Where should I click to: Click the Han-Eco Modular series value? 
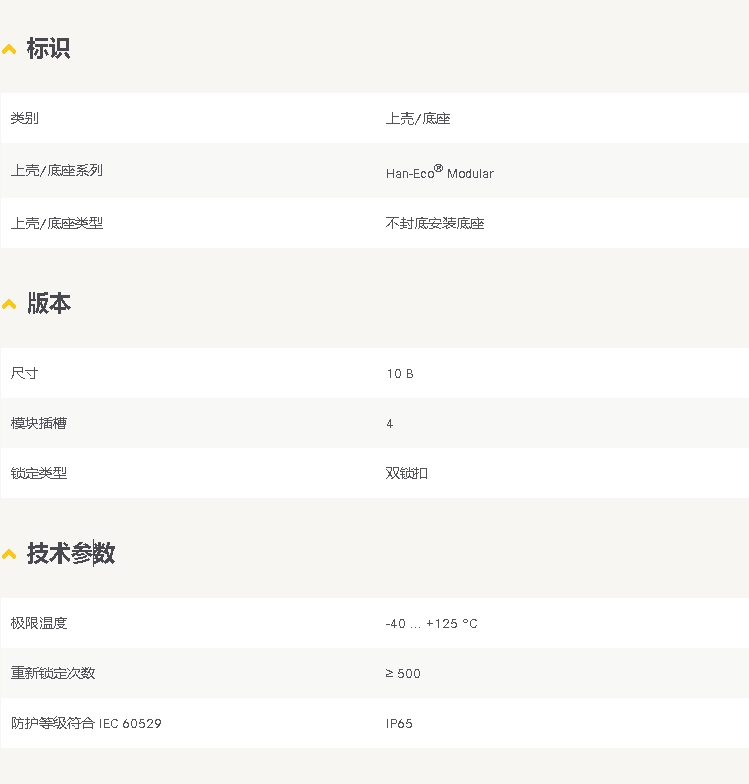(439, 172)
